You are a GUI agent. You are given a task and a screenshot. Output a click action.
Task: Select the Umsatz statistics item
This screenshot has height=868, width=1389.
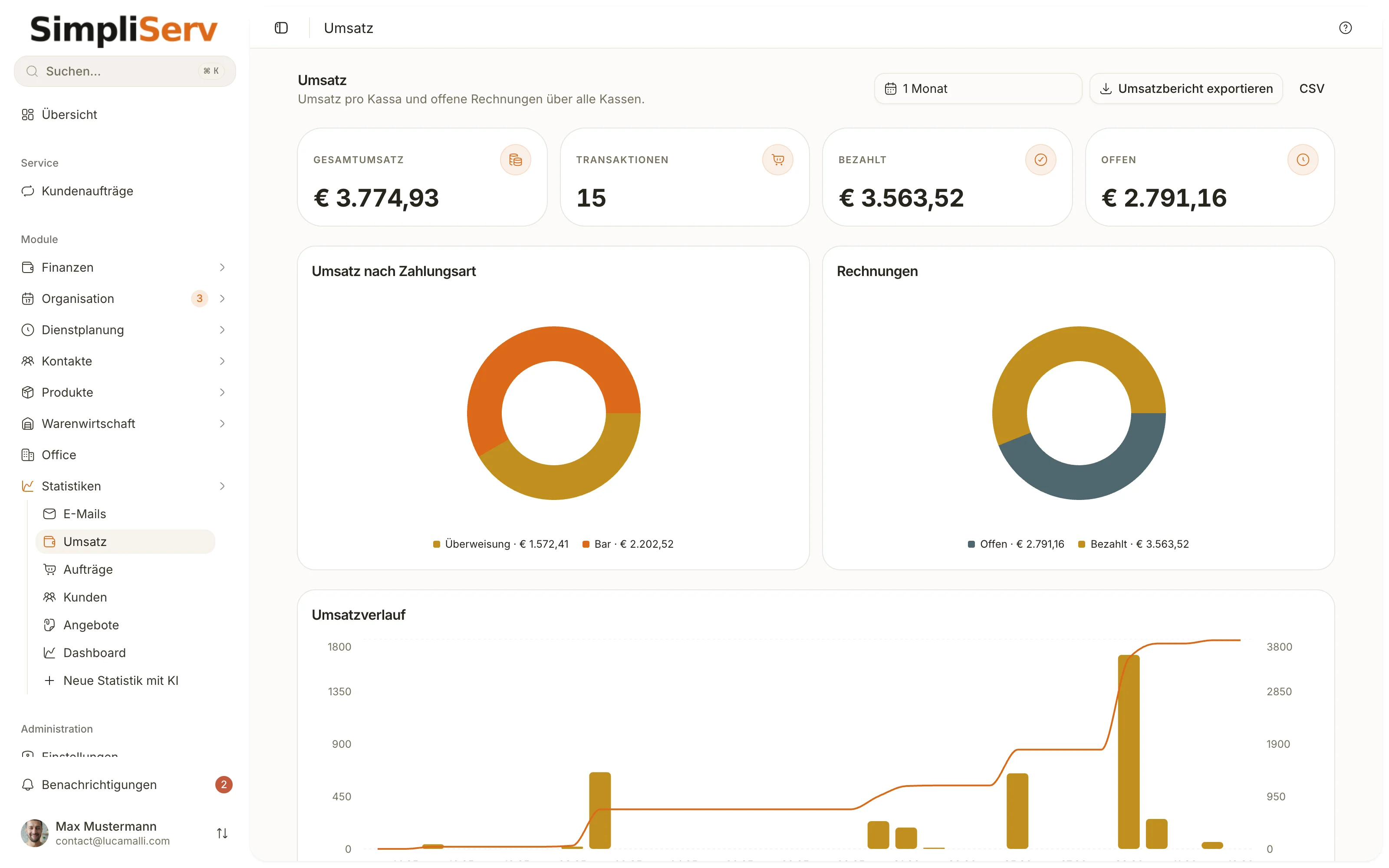tap(125, 542)
